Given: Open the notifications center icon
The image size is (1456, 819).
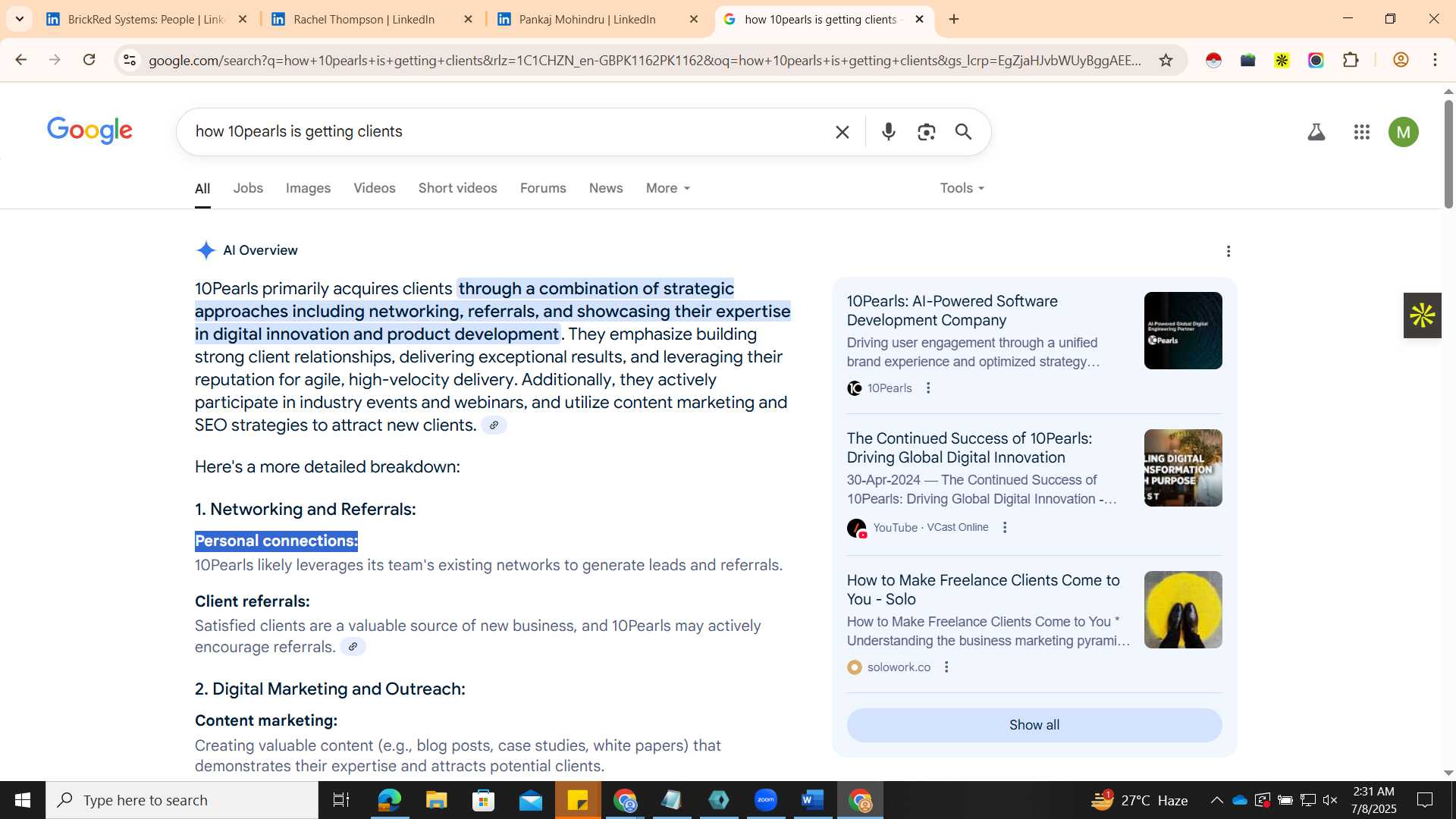Looking at the screenshot, I should click(1425, 800).
